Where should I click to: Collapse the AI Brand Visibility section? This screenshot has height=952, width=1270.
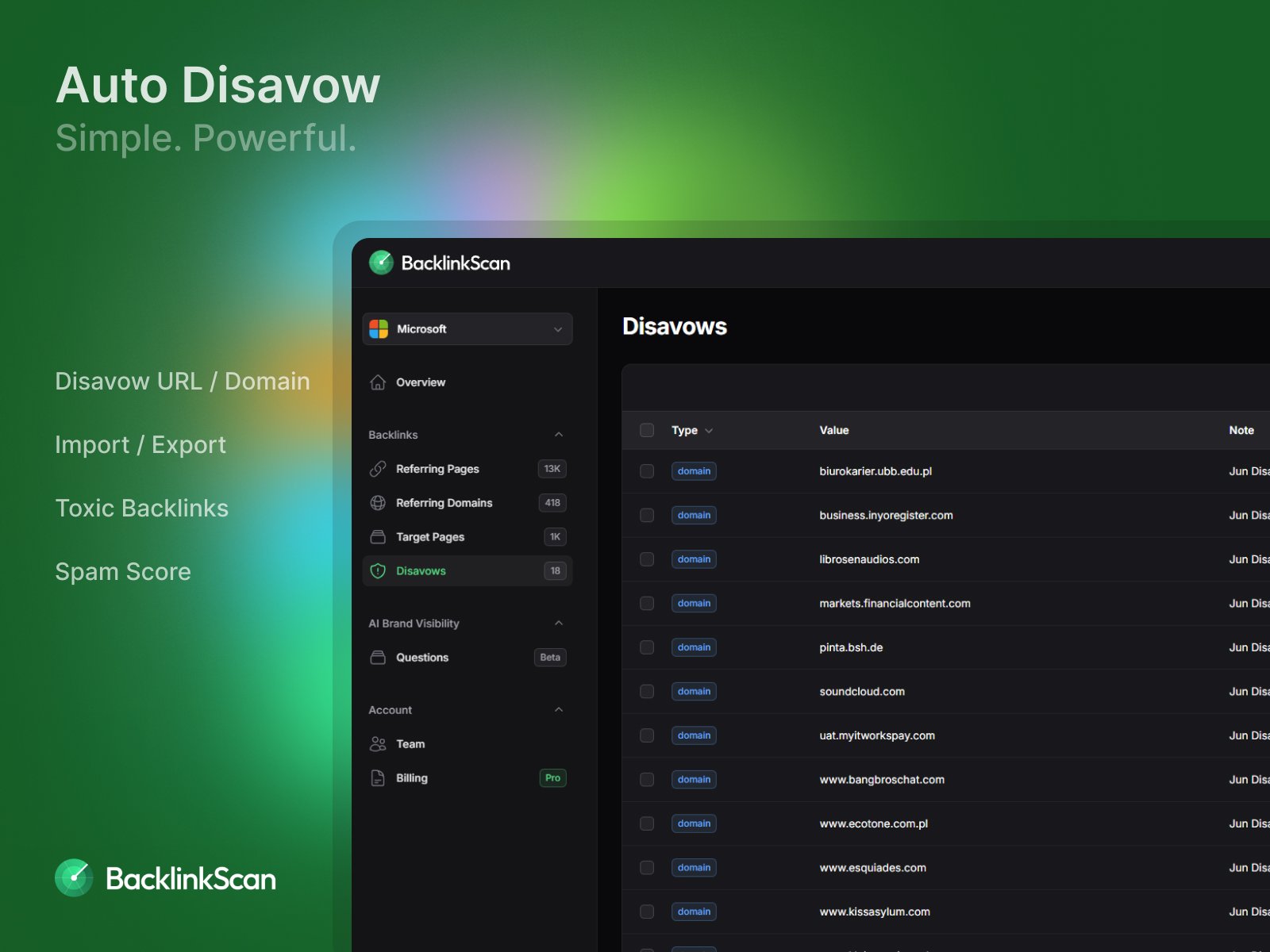pyautogui.click(x=559, y=624)
